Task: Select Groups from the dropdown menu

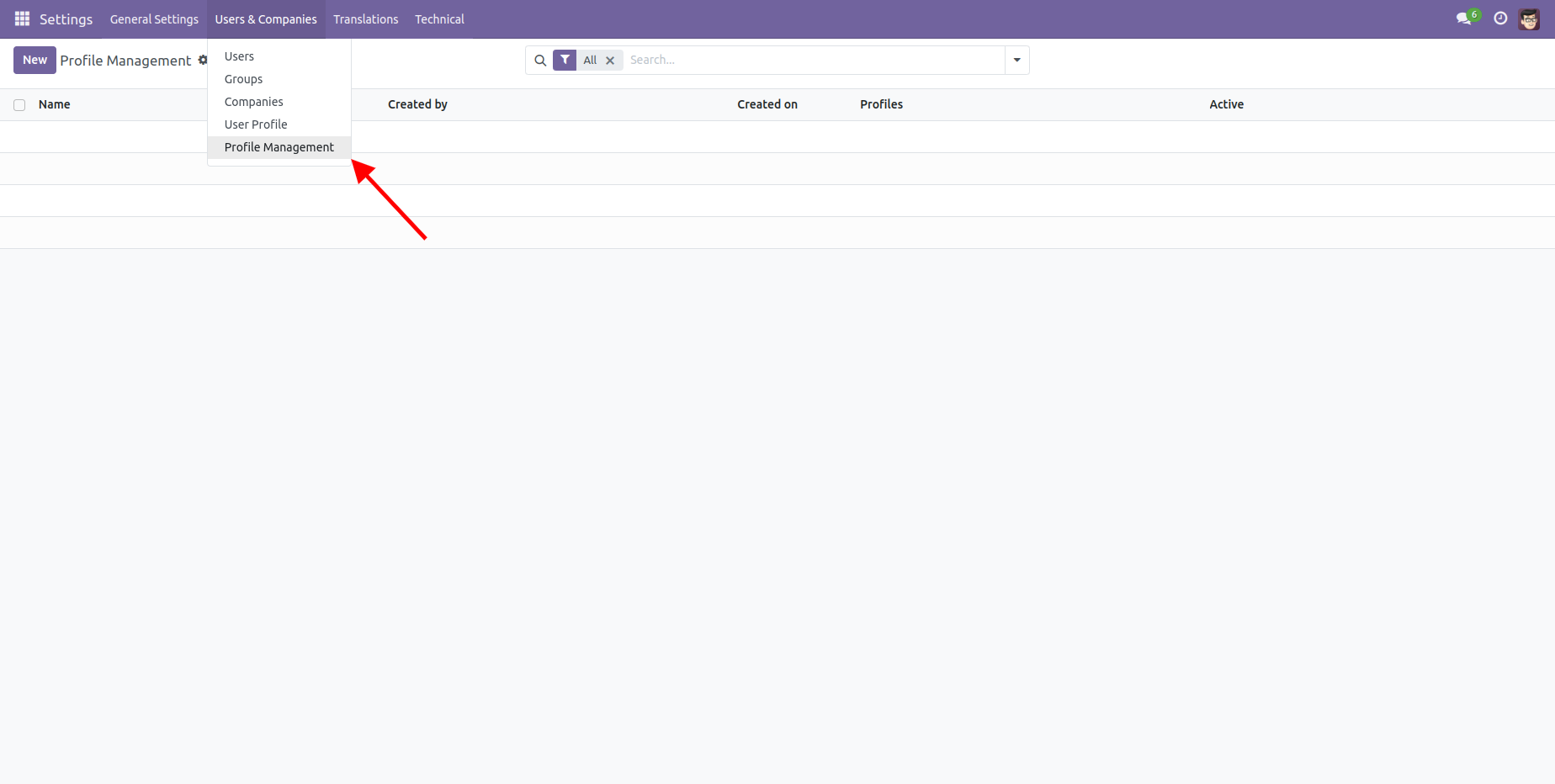Action: pyautogui.click(x=243, y=79)
